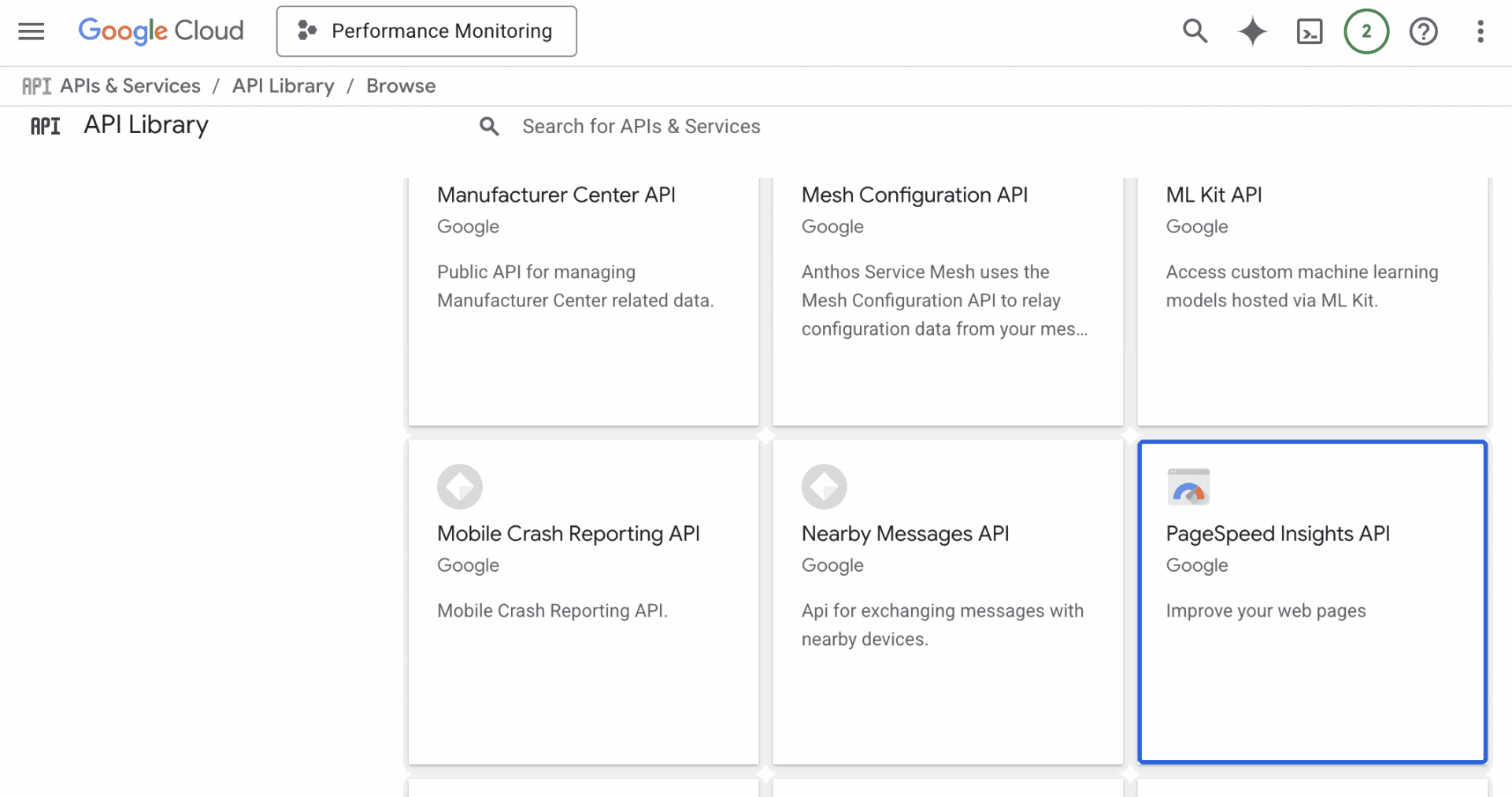Open notifications badge showing 2

[1366, 32]
